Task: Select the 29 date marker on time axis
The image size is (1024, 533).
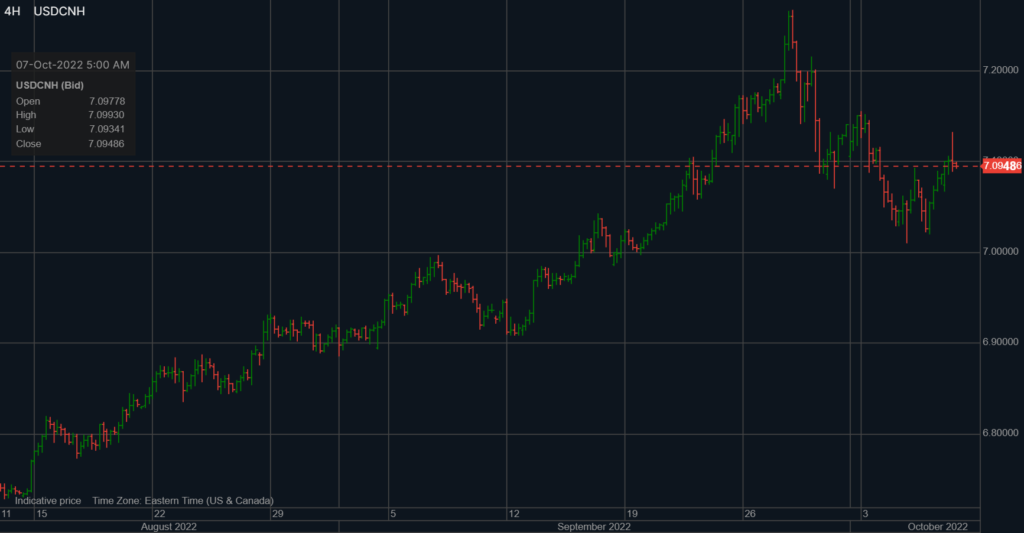Action: point(276,514)
